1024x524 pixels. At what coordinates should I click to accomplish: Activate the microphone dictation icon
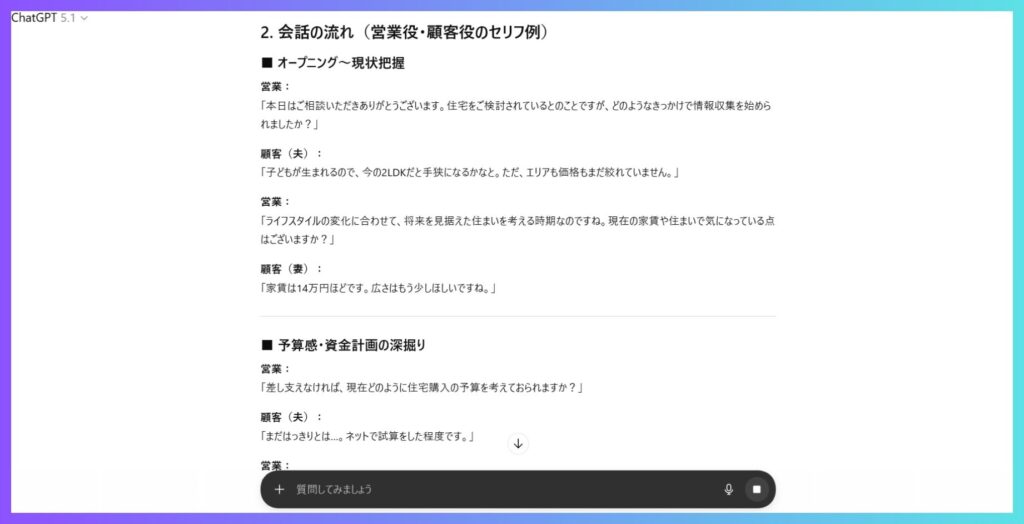(x=728, y=489)
